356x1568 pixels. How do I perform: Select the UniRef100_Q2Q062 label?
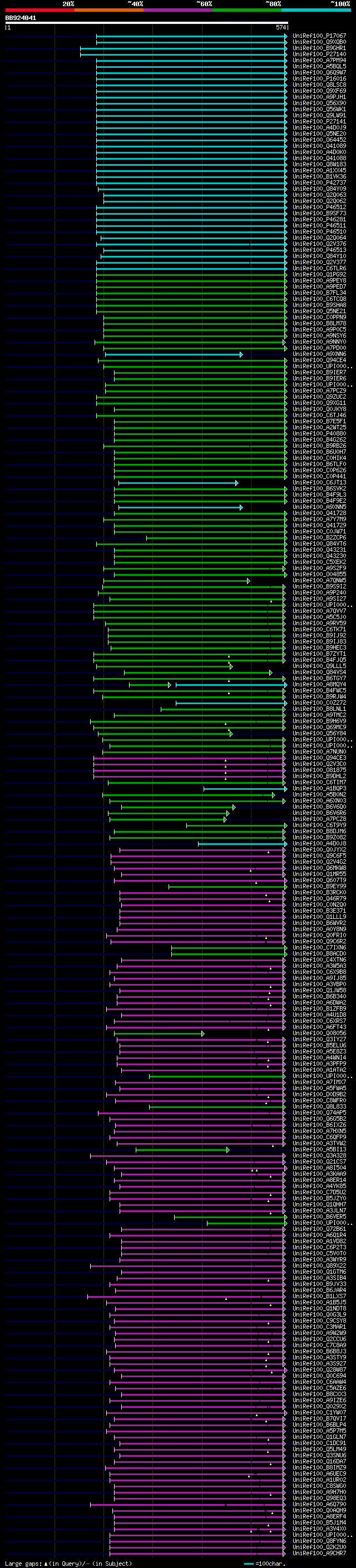319,201
